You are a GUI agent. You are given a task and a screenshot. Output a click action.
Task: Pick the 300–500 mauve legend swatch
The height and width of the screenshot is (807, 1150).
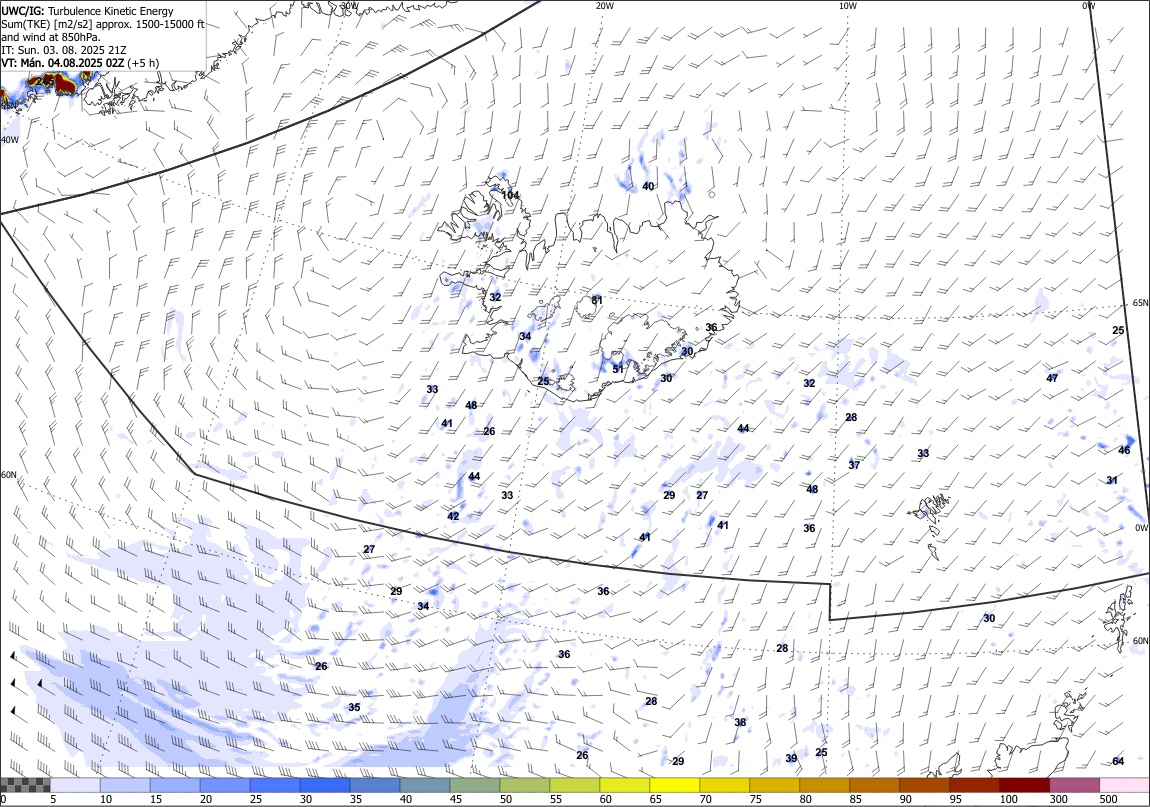click(1074, 785)
